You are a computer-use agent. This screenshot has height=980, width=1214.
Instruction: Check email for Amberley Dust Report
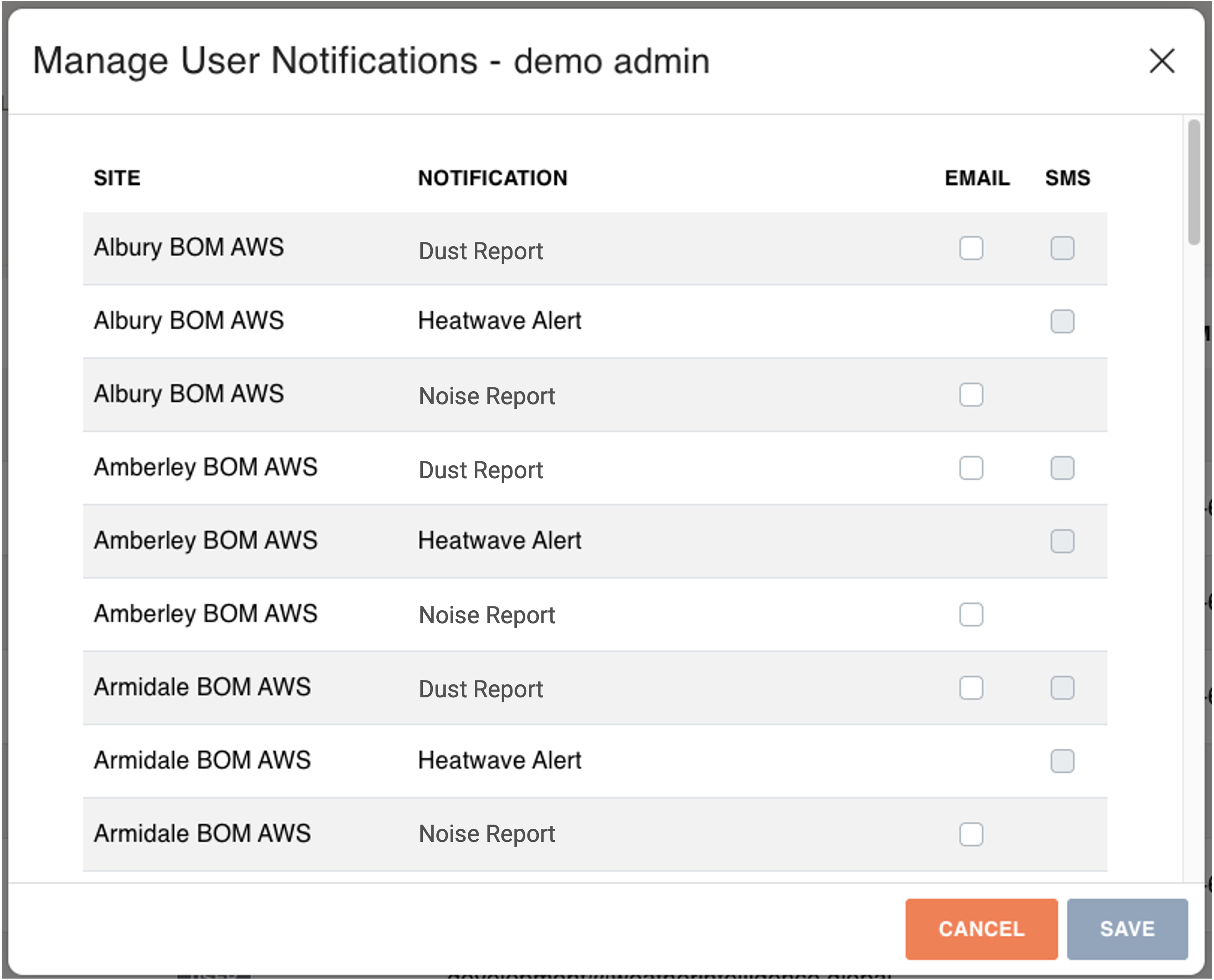[971, 468]
